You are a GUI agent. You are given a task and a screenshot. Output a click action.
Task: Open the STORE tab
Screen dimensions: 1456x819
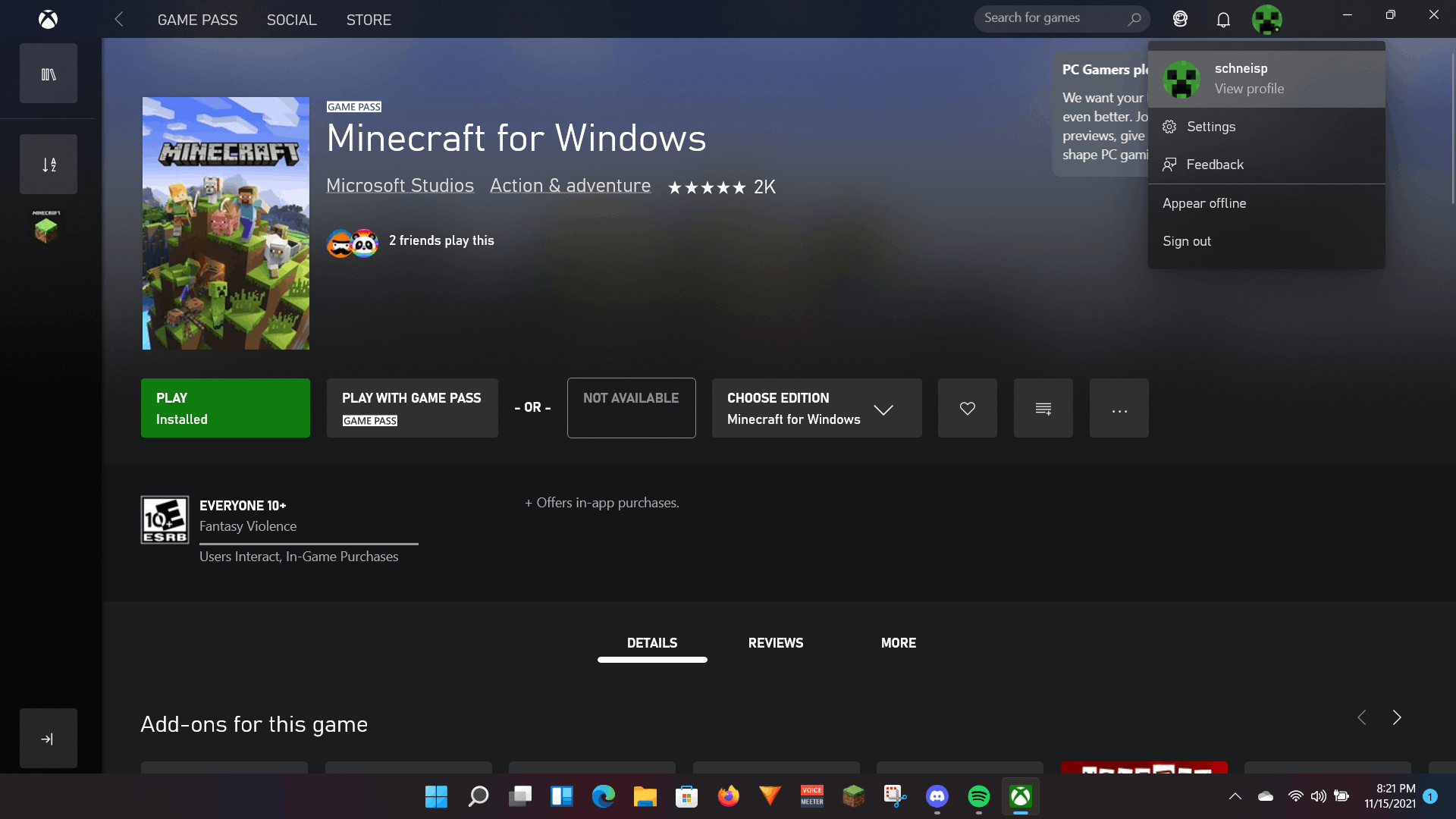click(x=369, y=20)
